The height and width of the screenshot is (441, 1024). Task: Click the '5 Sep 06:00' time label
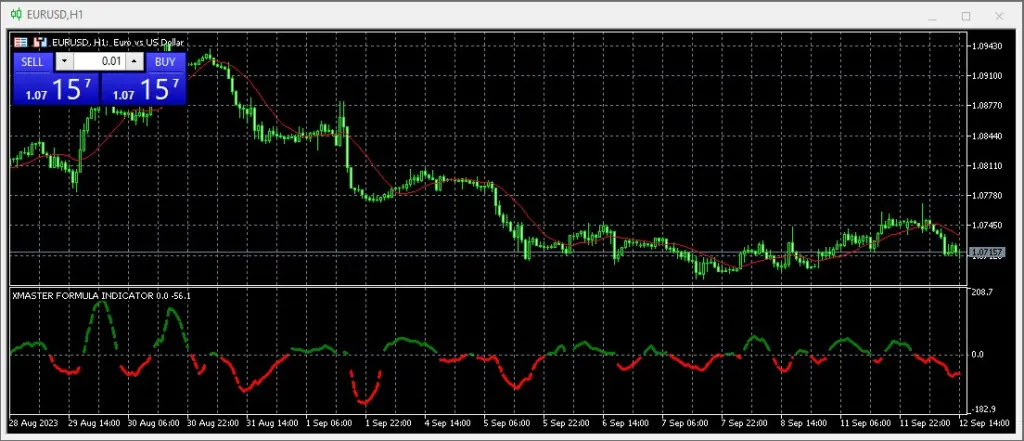pos(507,423)
